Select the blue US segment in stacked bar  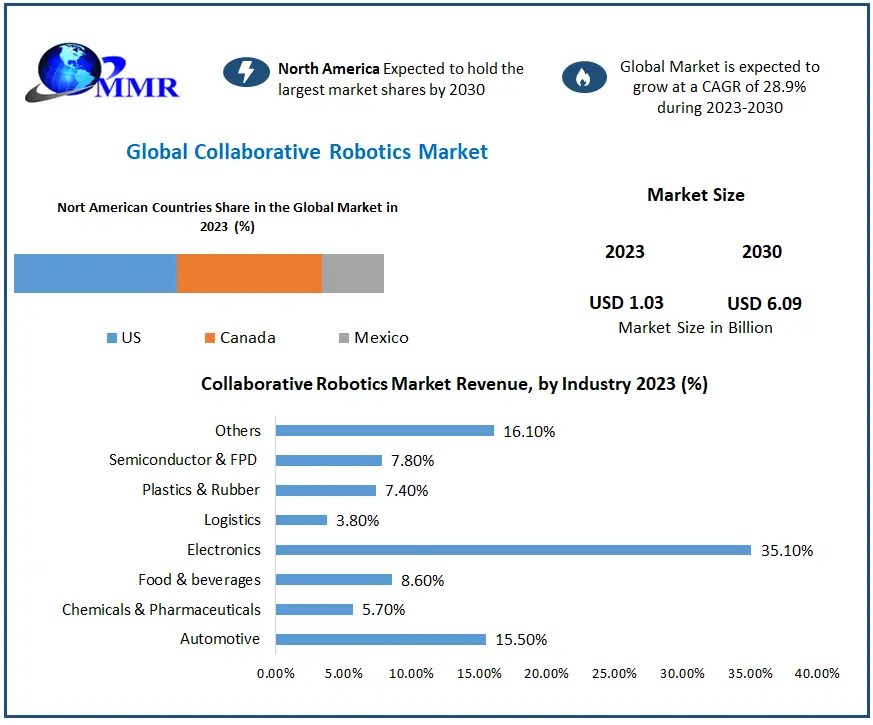coord(95,272)
